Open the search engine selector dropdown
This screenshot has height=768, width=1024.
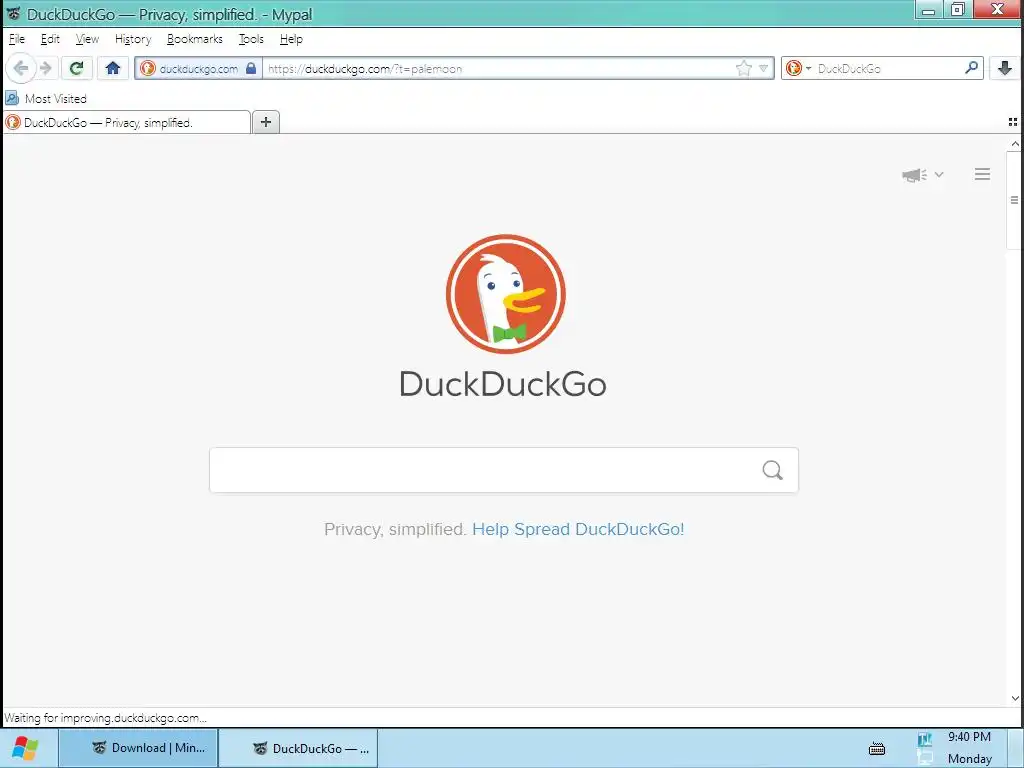(x=799, y=68)
